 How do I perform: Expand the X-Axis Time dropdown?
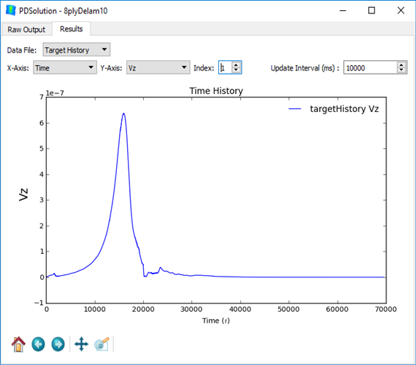(65, 68)
